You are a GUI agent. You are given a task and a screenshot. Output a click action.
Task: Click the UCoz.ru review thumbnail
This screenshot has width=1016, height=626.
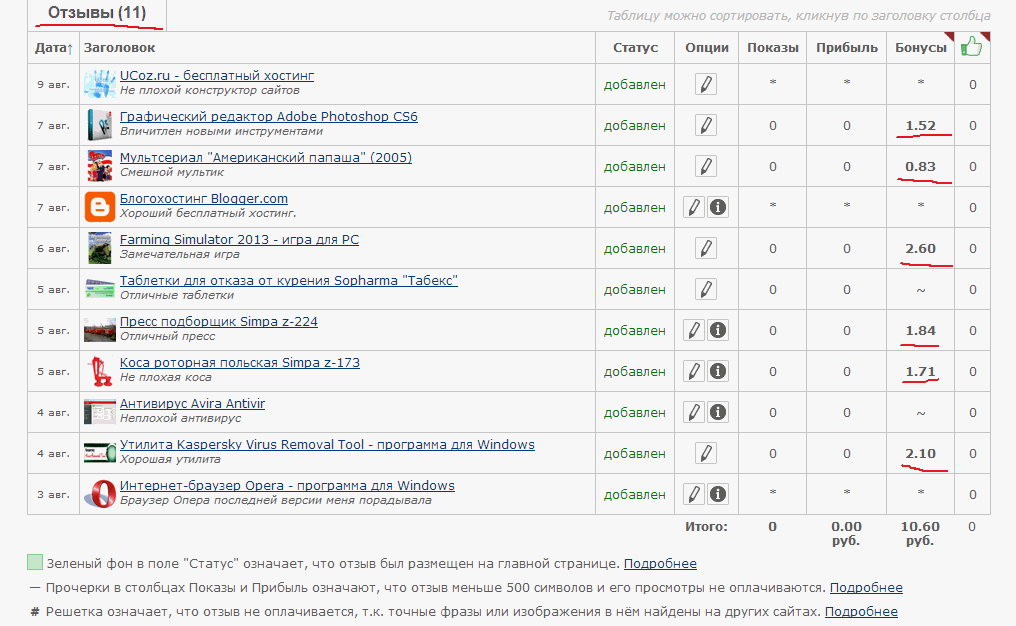[100, 84]
